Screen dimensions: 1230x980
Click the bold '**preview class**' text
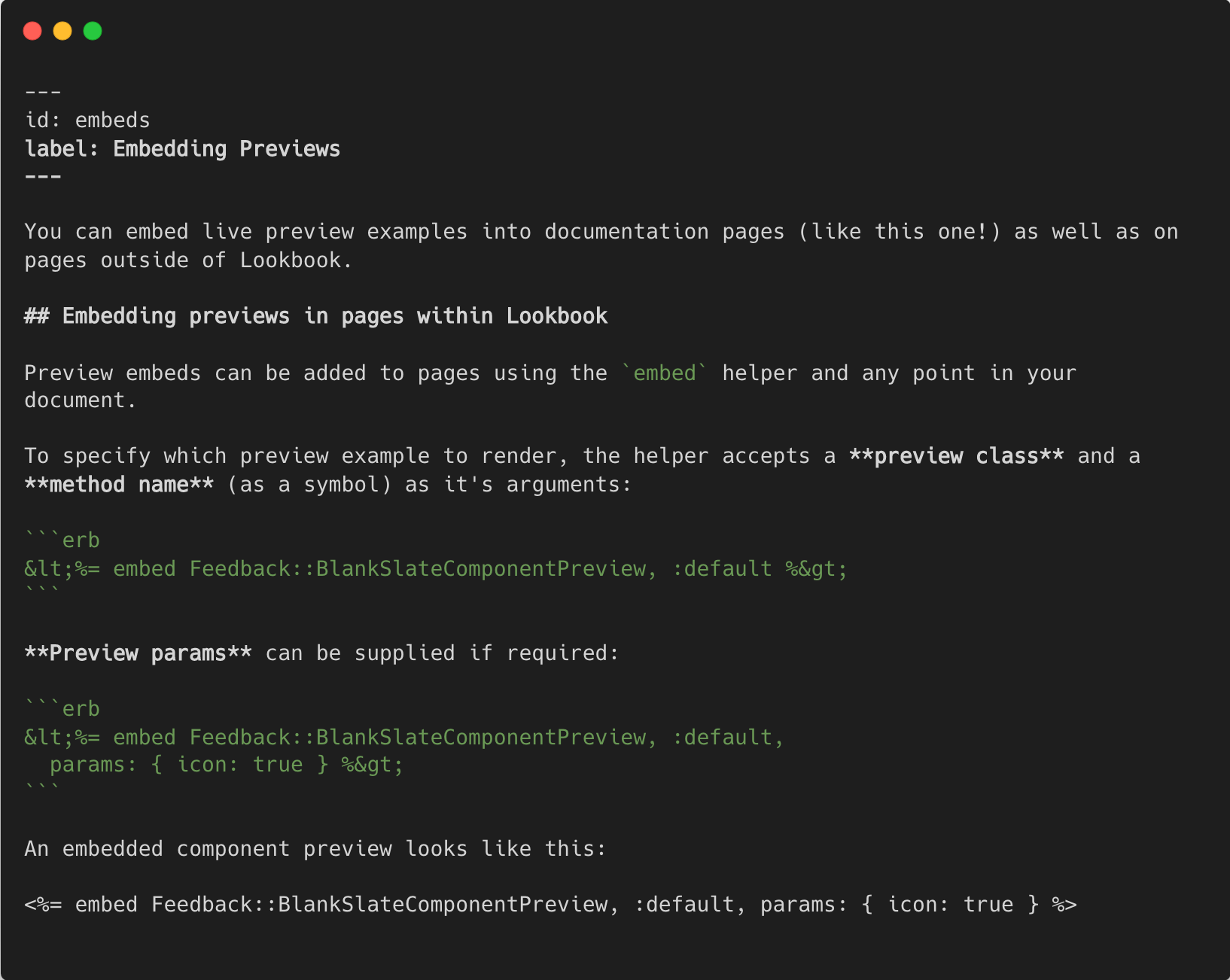click(x=957, y=456)
